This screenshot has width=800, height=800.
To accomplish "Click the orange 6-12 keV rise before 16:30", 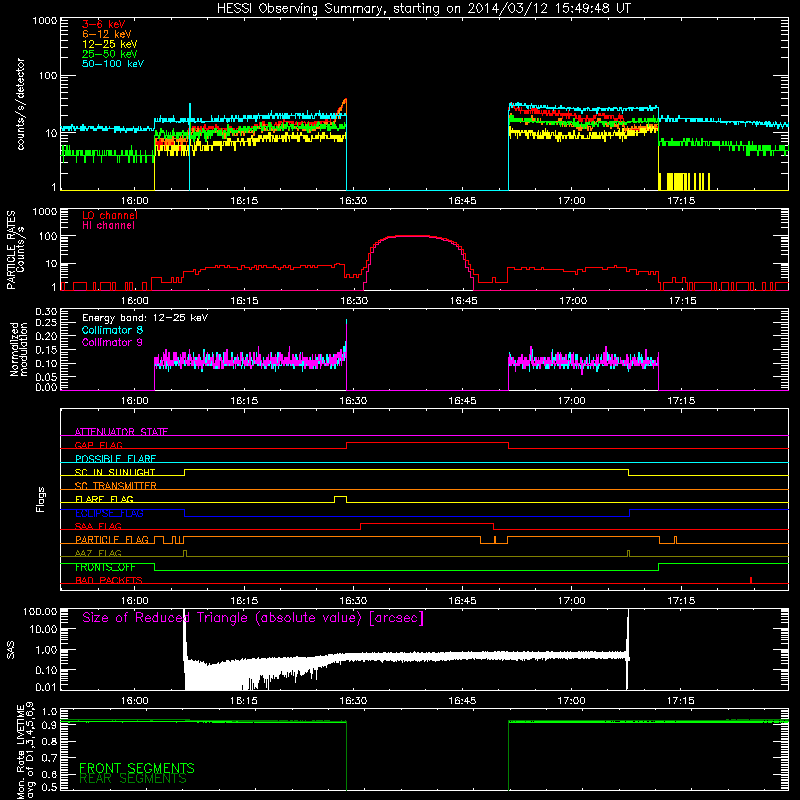I will coord(342,106).
